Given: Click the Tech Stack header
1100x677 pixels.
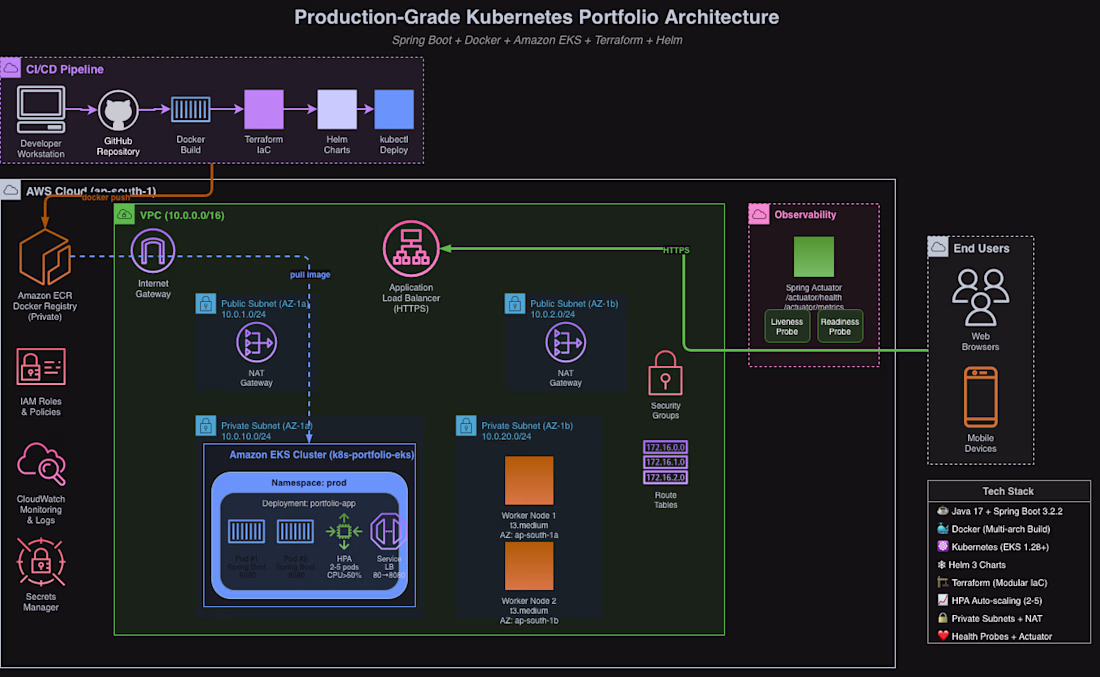Looking at the screenshot, I should pos(1008,491).
